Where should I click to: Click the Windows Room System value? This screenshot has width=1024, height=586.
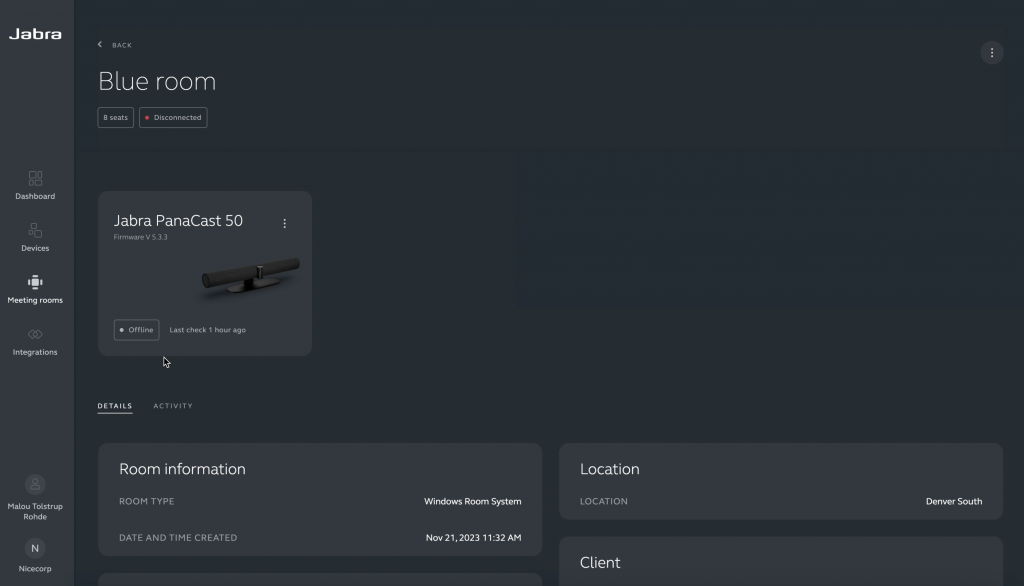coord(472,502)
